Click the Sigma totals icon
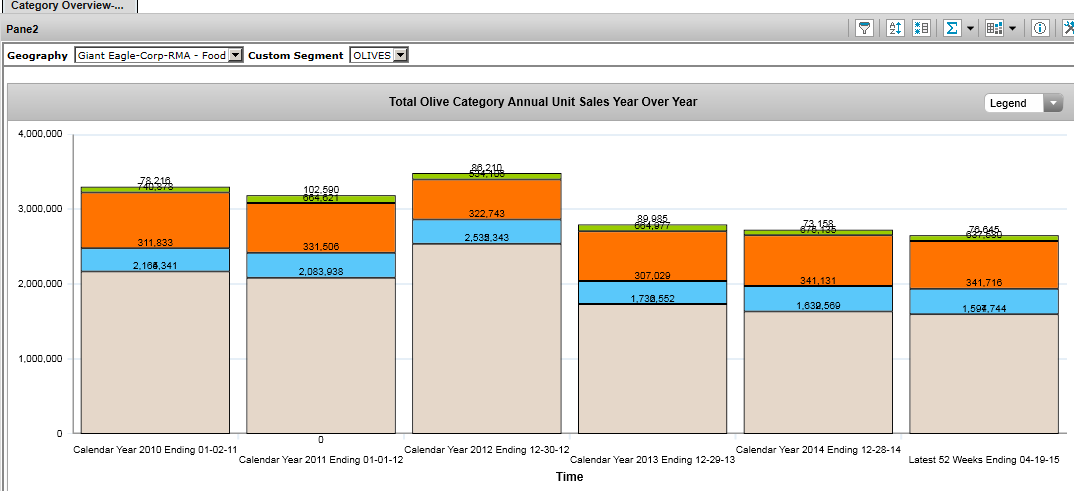Screen dimensions: 1074x491 tap(952, 29)
